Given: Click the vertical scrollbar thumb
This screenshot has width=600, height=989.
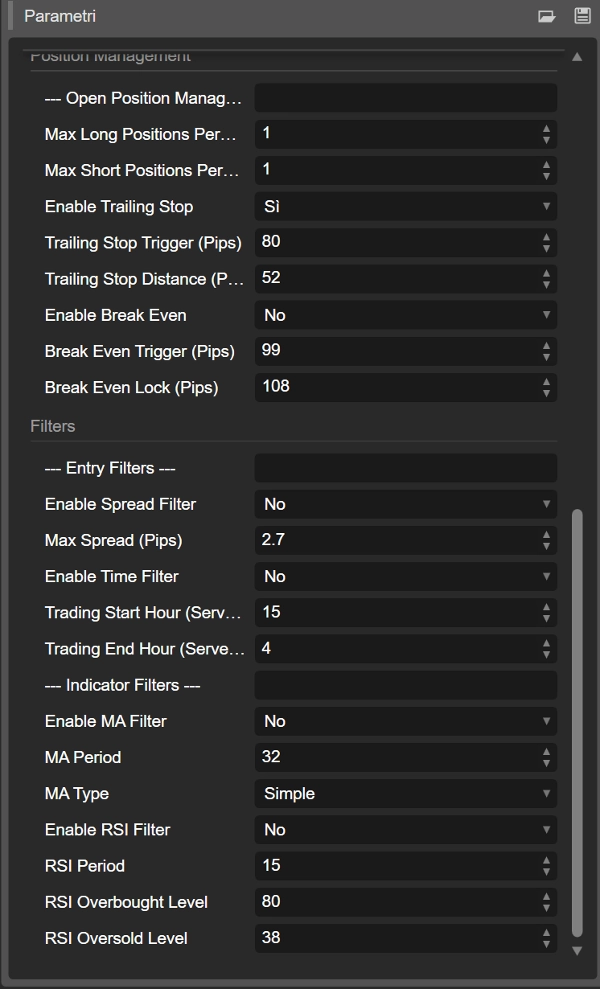Looking at the screenshot, I should click(x=576, y=720).
